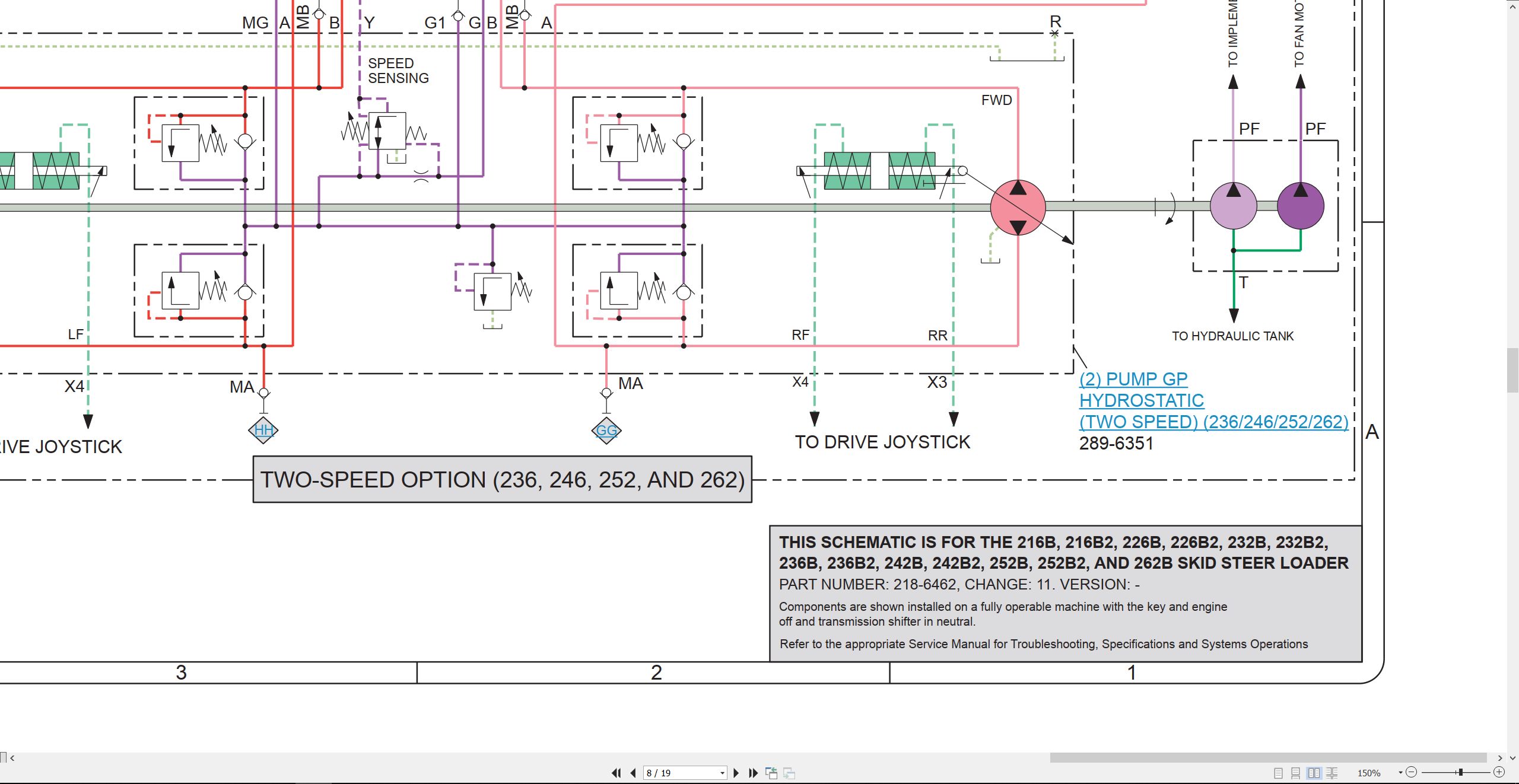Viewport: 1519px width, 784px height.
Task: Click the X3 port label
Action: pos(938,382)
